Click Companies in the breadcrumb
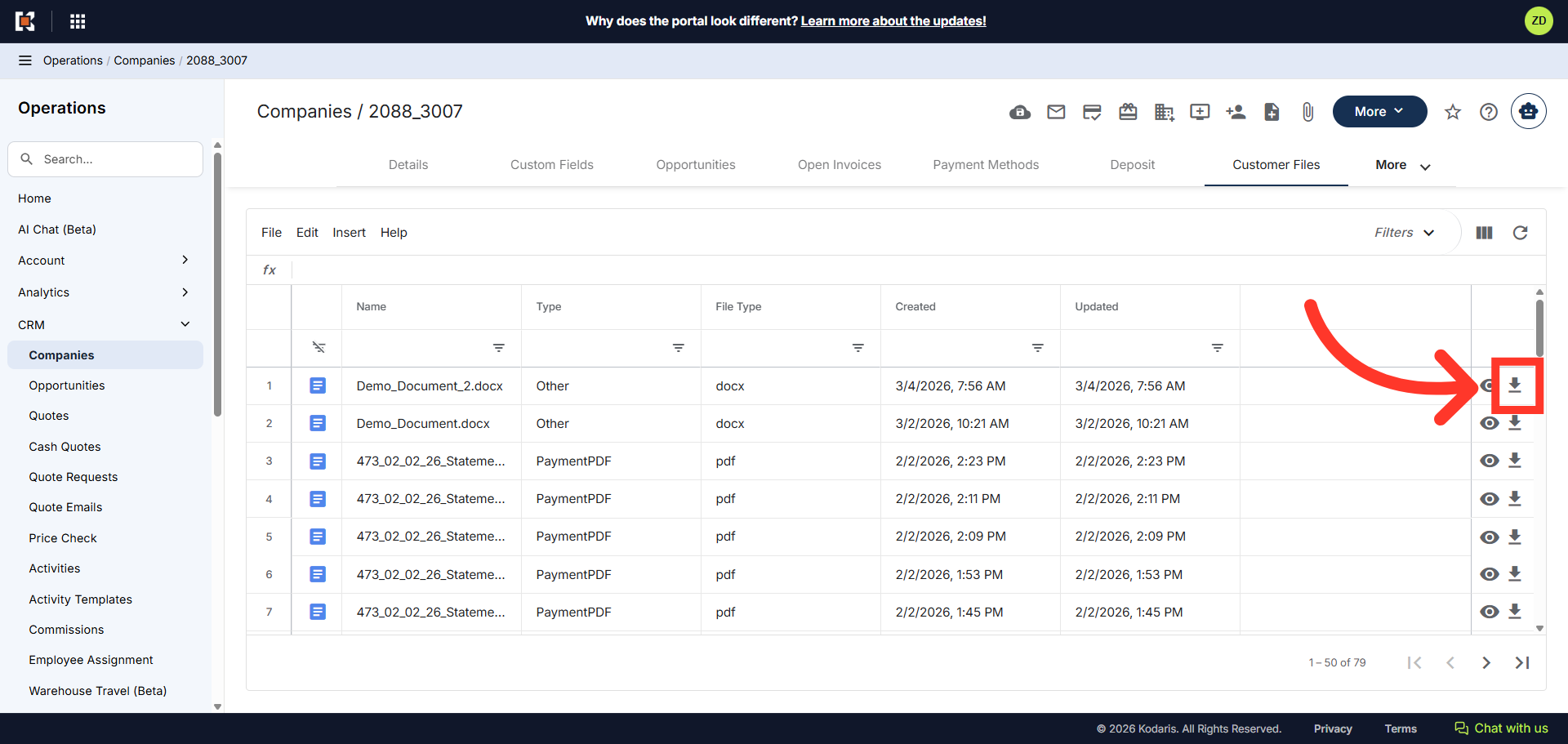The width and height of the screenshot is (1568, 744). pos(145,60)
